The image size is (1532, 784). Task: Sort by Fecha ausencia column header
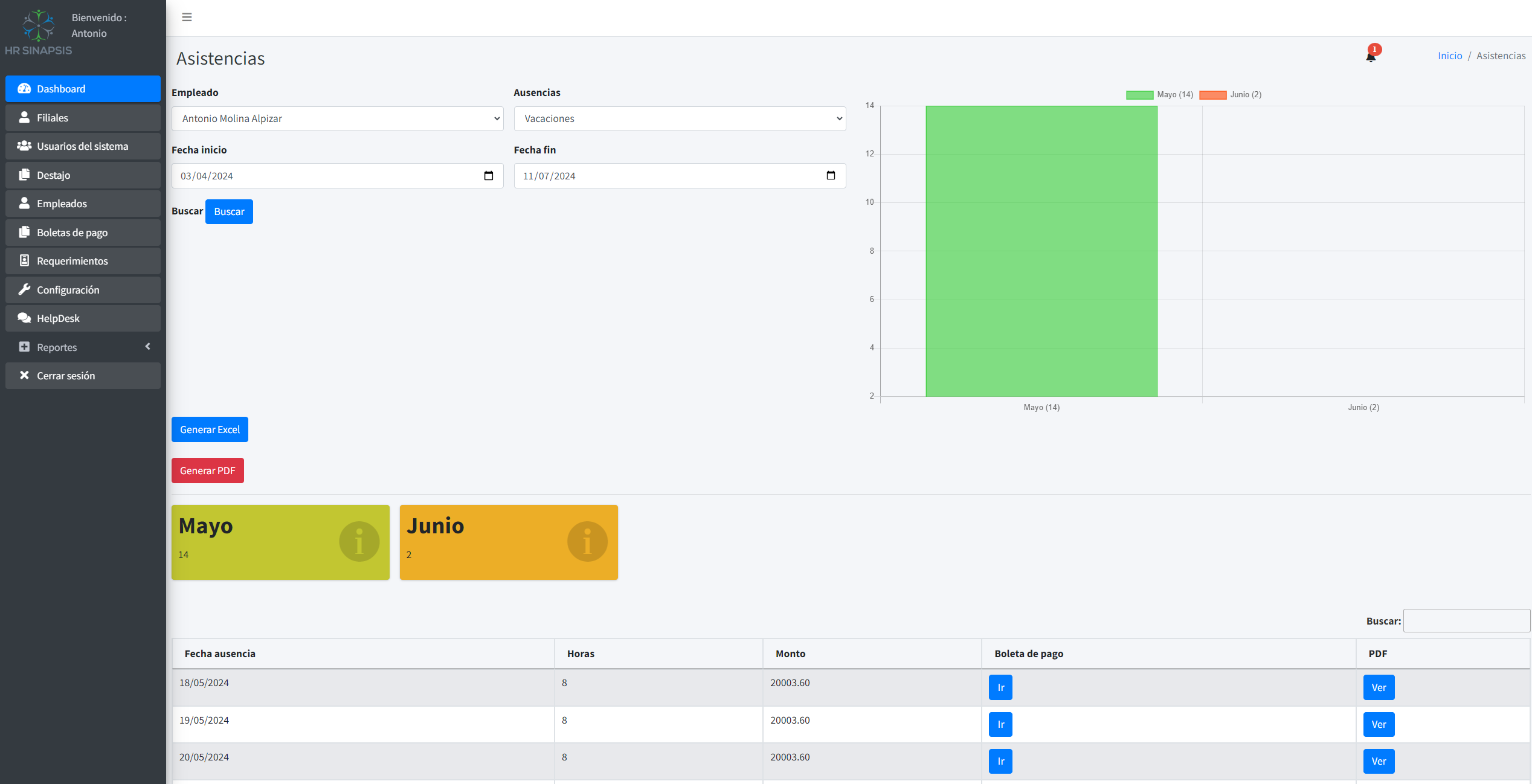[363, 654]
